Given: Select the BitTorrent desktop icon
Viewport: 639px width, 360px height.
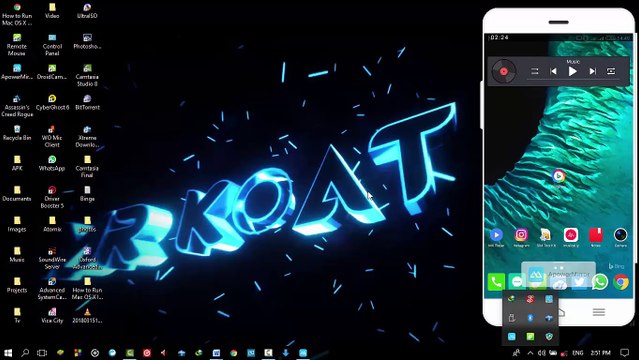Looking at the screenshot, I should tap(87, 102).
